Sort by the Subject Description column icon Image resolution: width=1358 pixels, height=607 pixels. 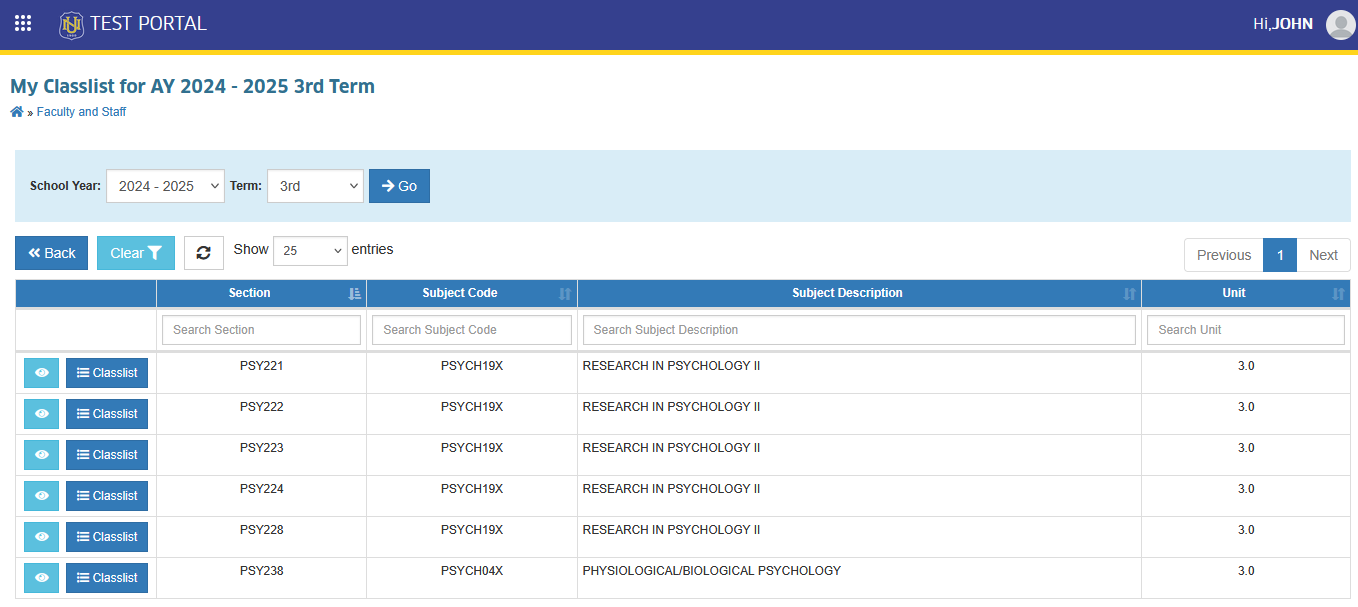[1129, 294]
